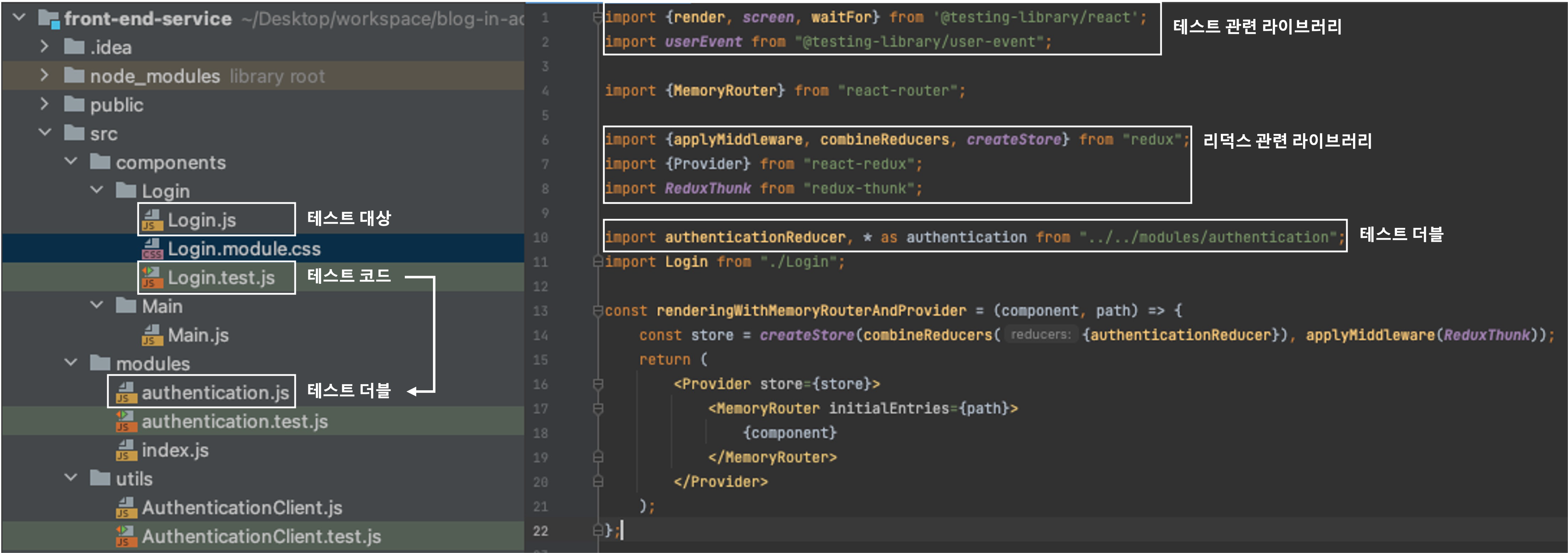
Task: Open authentication.test.js in the project tree
Action: click(234, 421)
